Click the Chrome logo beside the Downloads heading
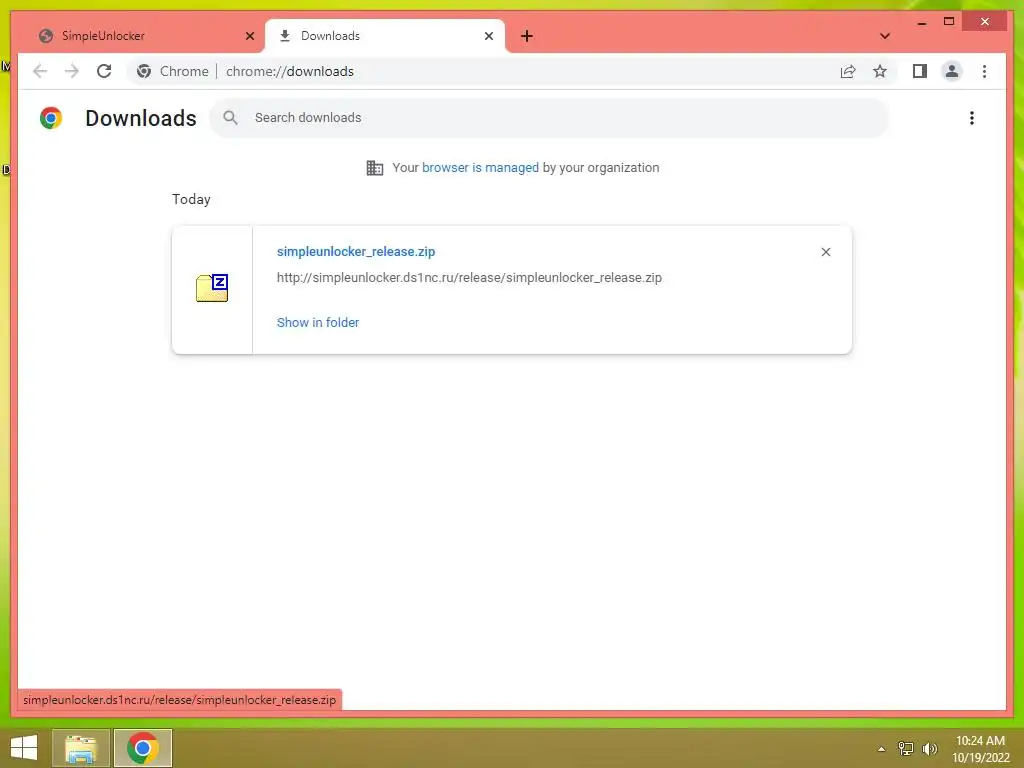Image resolution: width=1024 pixels, height=768 pixels. pyautogui.click(x=51, y=118)
